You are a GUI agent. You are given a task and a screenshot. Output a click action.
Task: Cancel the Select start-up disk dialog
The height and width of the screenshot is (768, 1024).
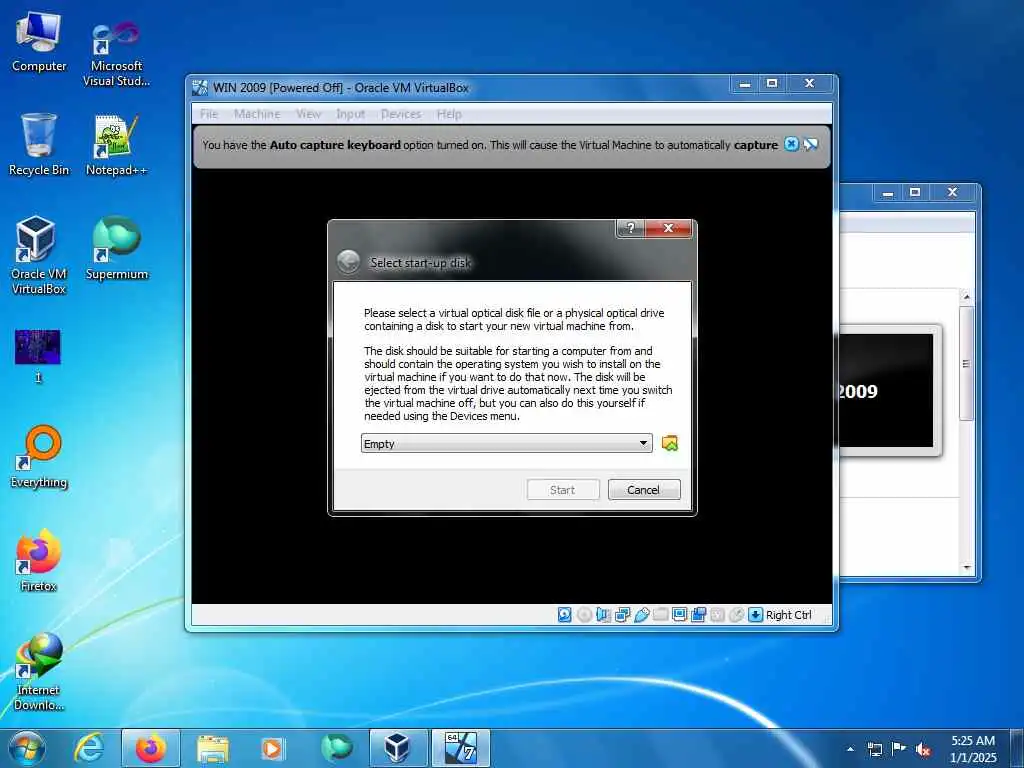tap(644, 490)
